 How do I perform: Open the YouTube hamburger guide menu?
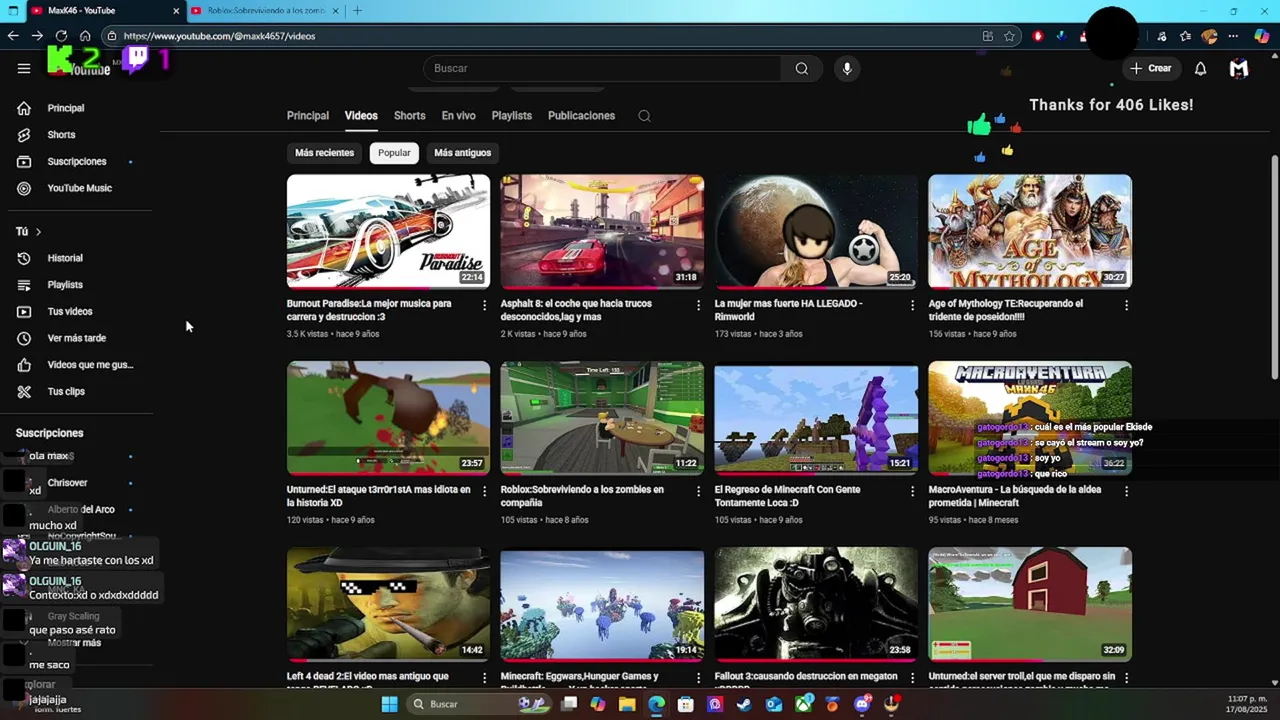coord(24,68)
